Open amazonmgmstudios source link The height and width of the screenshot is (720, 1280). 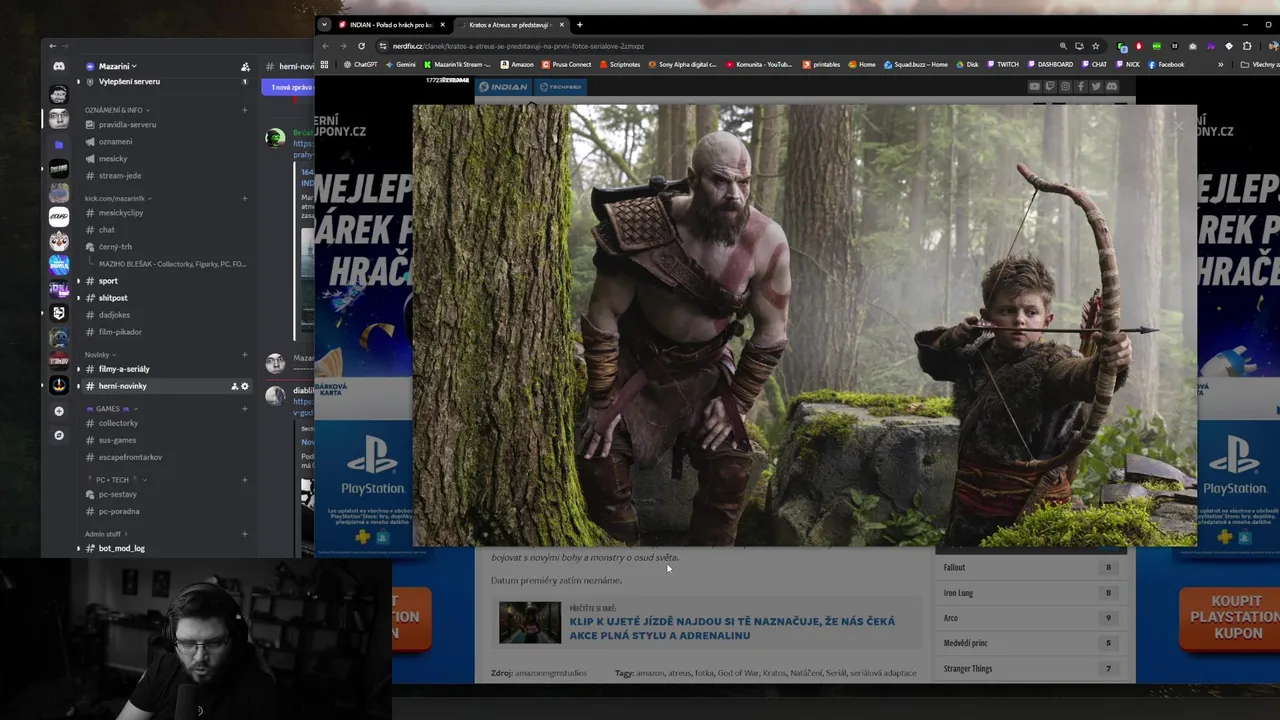(551, 673)
